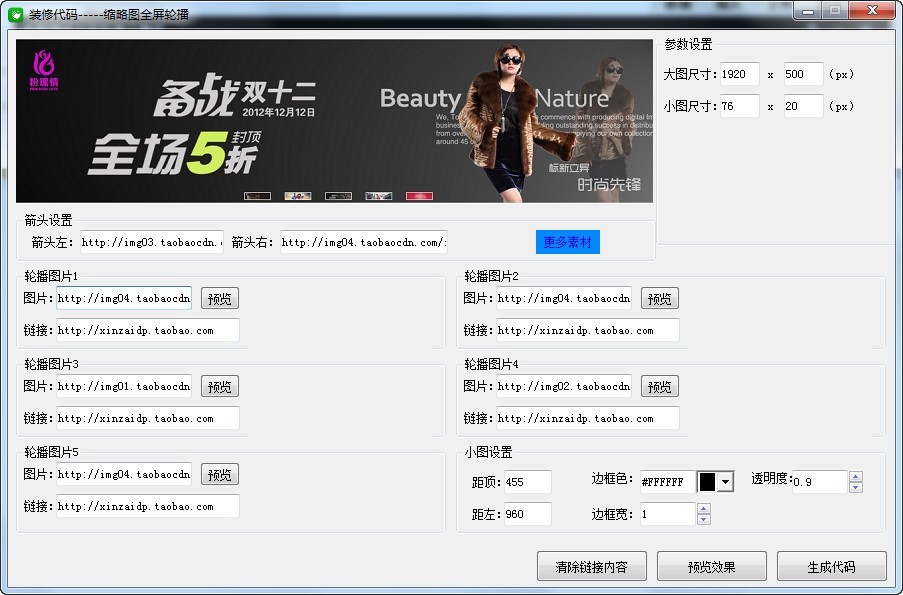Select fourth thumbnail in banner preview
The width and height of the screenshot is (903, 595).
pyautogui.click(x=379, y=196)
